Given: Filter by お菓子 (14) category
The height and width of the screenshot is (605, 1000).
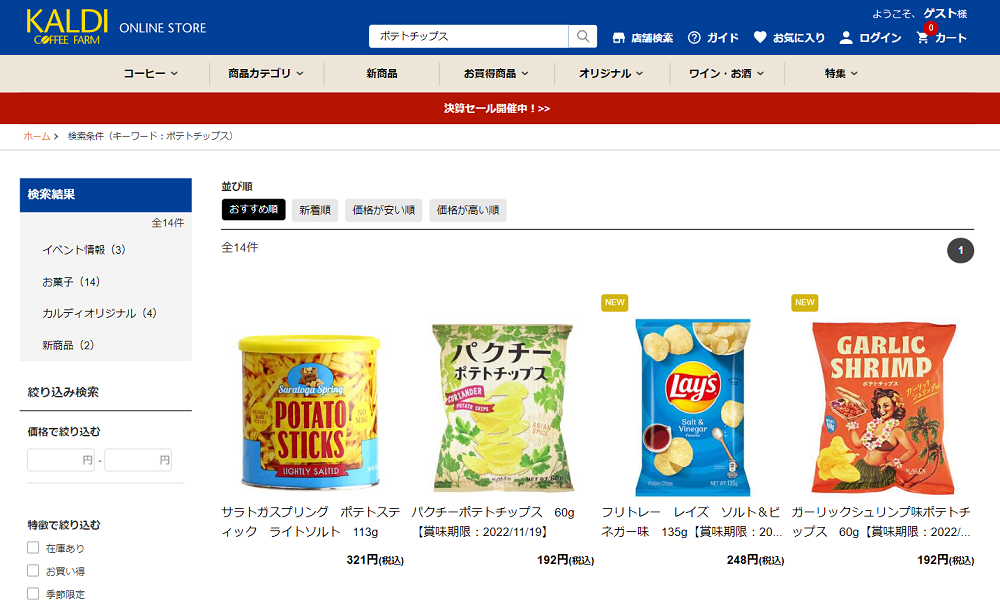Looking at the screenshot, I should [71, 282].
